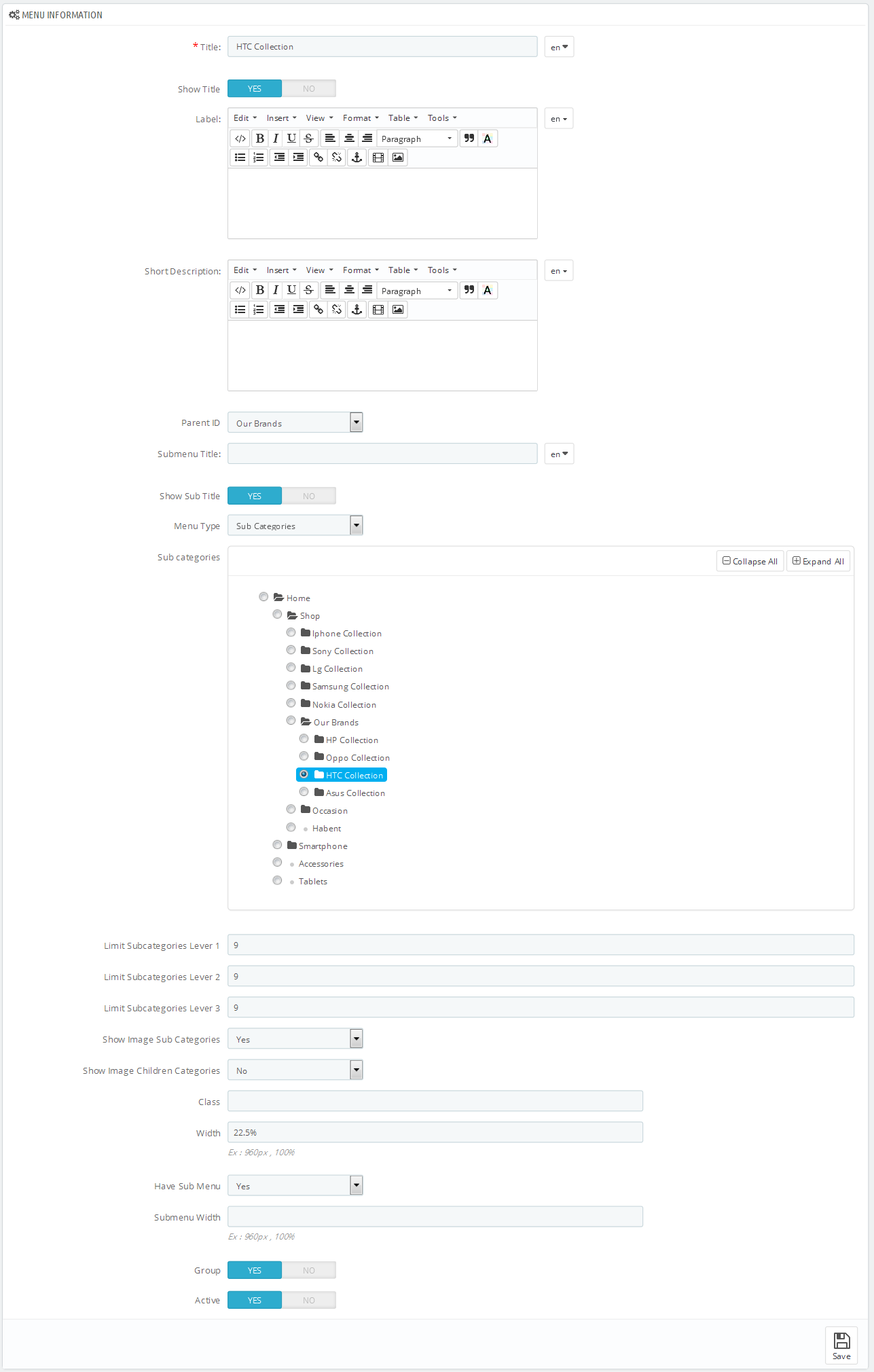Select Asus Collection radio button
This screenshot has width=874, height=1372.
click(304, 792)
